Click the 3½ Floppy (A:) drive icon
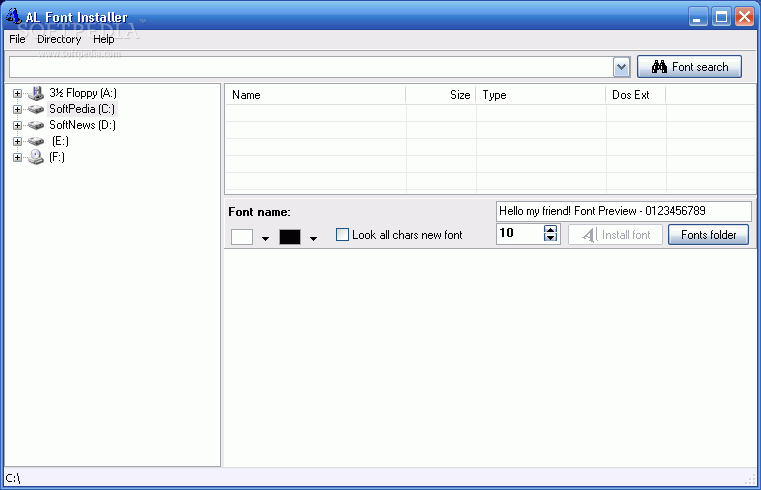 (35, 93)
